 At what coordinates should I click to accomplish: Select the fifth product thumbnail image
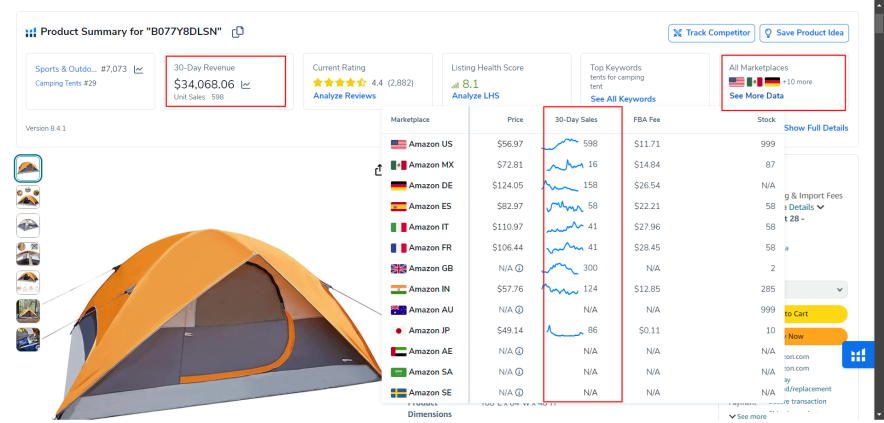(x=28, y=283)
